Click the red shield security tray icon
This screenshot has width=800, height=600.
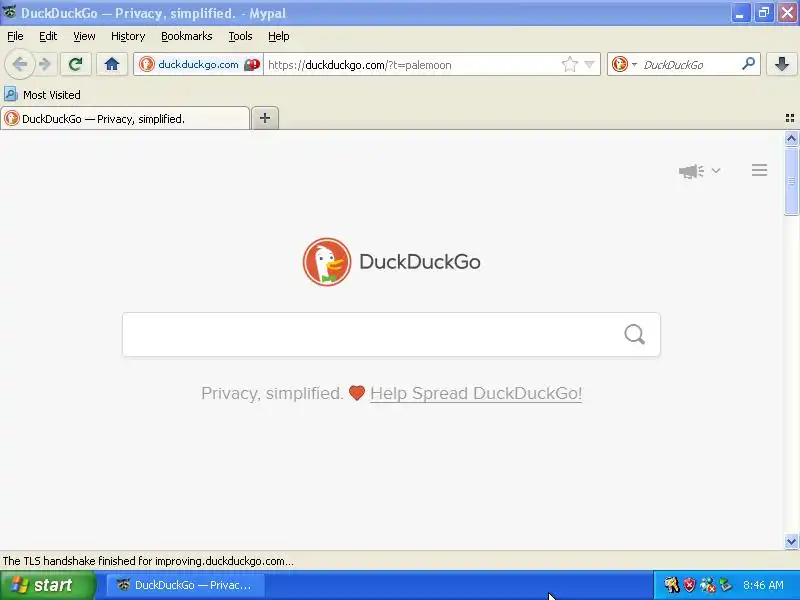click(x=689, y=585)
